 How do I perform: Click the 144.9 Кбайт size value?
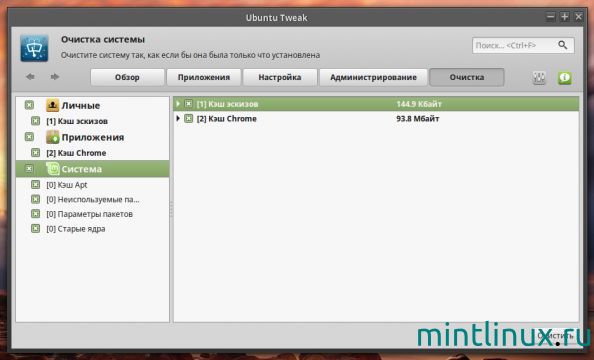[419, 104]
